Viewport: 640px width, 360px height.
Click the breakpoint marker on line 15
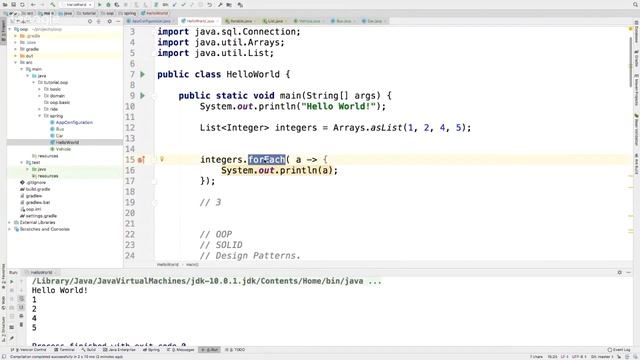click(141, 160)
